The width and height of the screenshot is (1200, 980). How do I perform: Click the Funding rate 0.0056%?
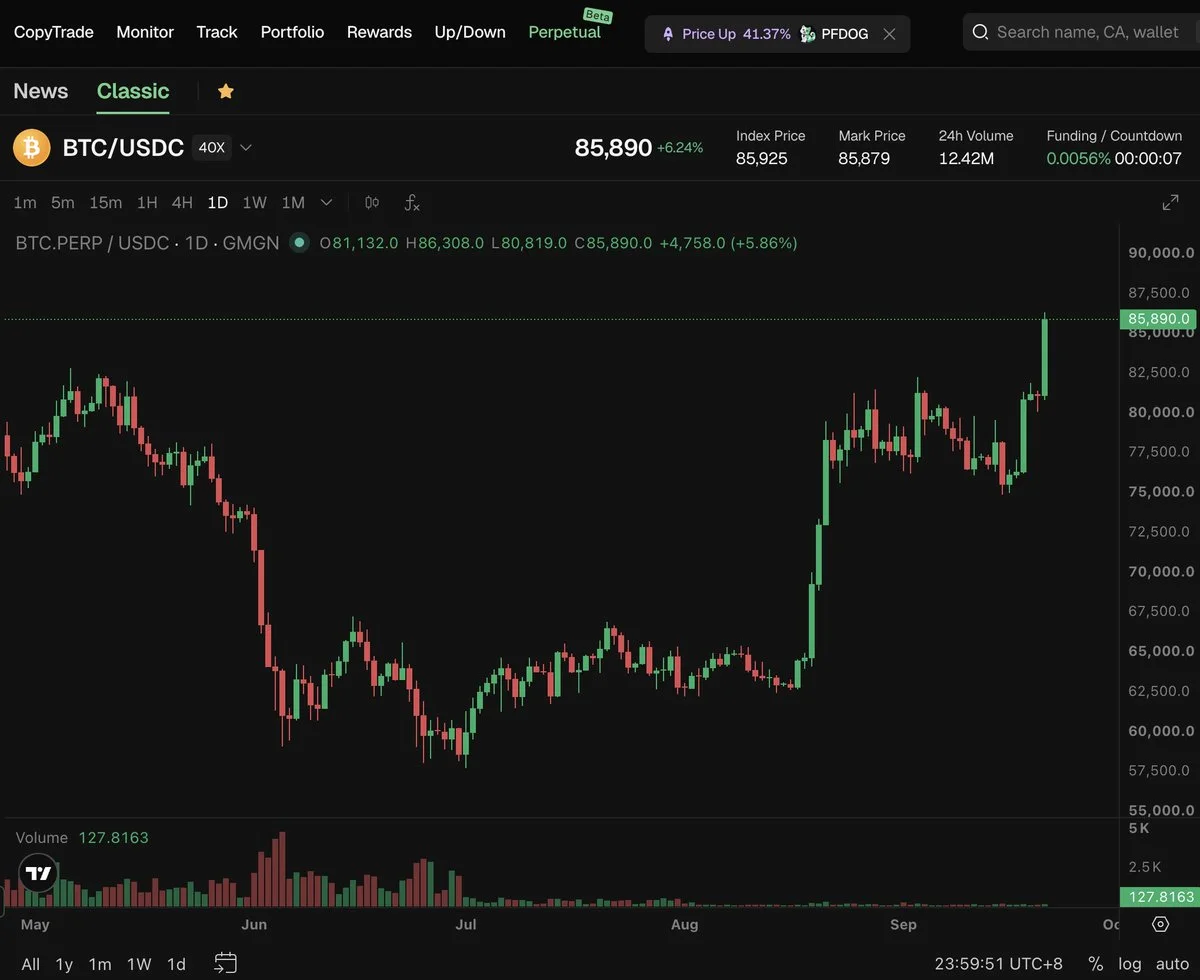[x=1078, y=158]
